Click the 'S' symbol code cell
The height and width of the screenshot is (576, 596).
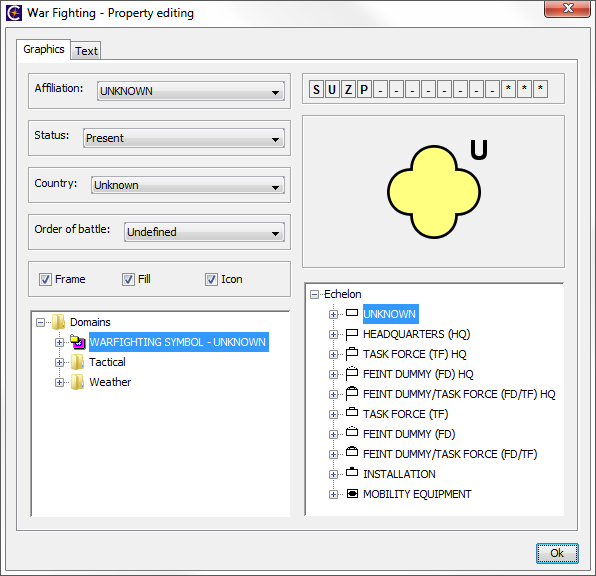pos(316,89)
